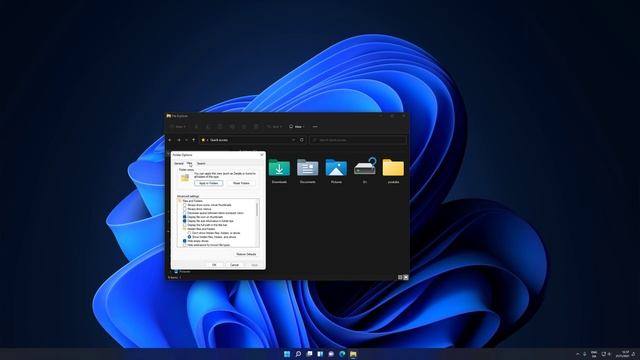Click the Paste icon in Explorer toolbar
This screenshot has height=360, width=640.
click(220, 127)
